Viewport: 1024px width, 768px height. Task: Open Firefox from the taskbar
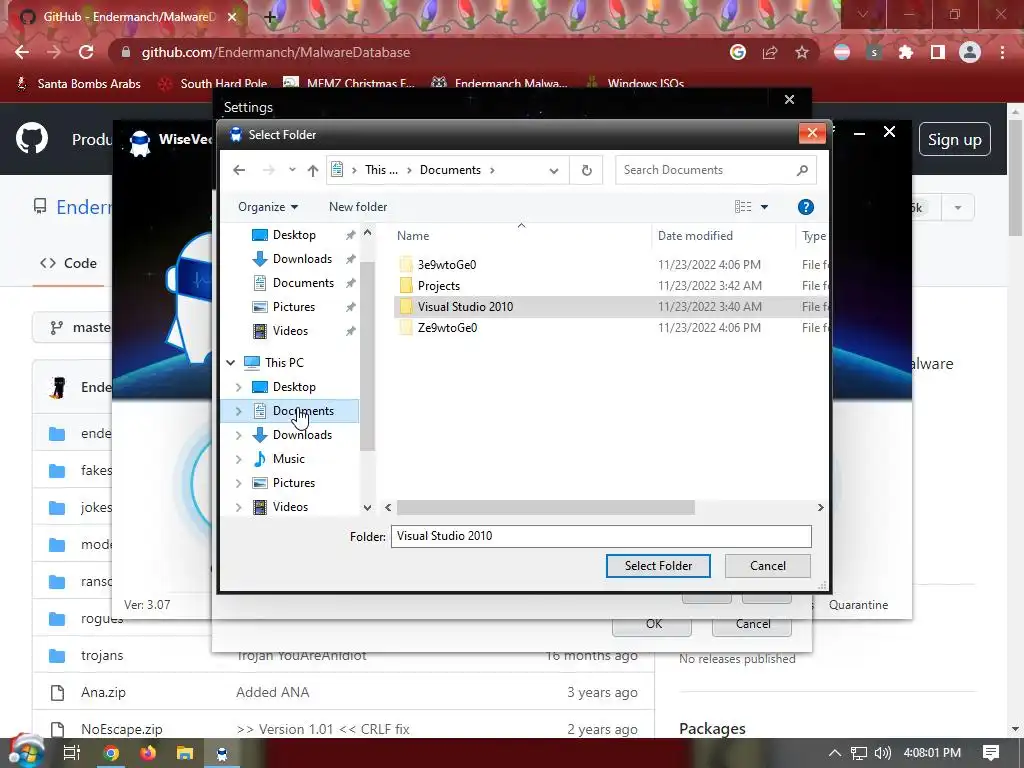tap(148, 754)
